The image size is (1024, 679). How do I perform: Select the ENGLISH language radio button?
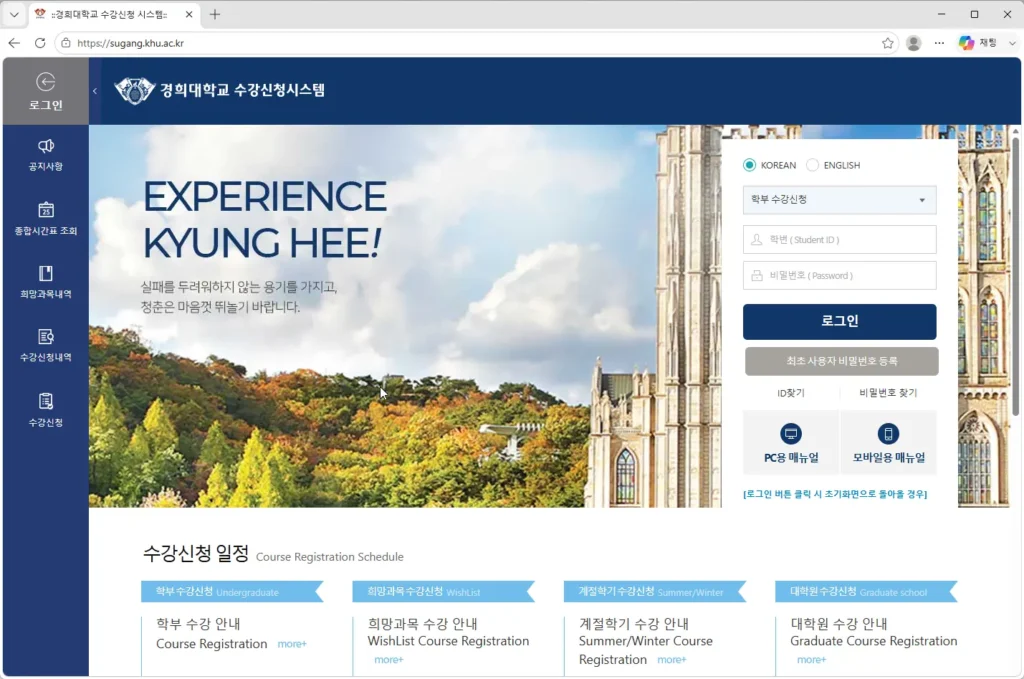(812, 165)
